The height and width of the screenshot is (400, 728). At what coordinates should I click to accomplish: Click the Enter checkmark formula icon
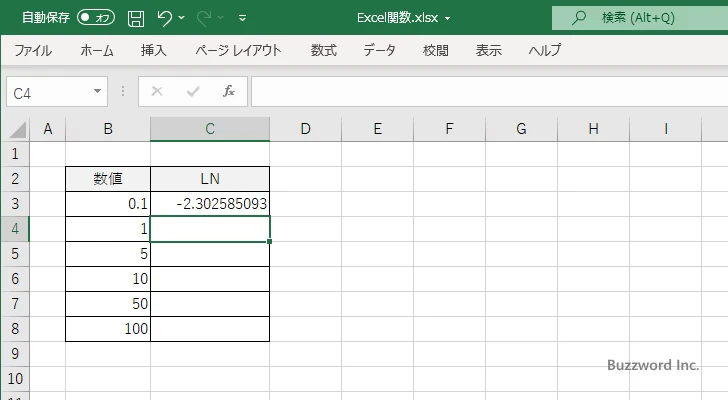pos(193,91)
